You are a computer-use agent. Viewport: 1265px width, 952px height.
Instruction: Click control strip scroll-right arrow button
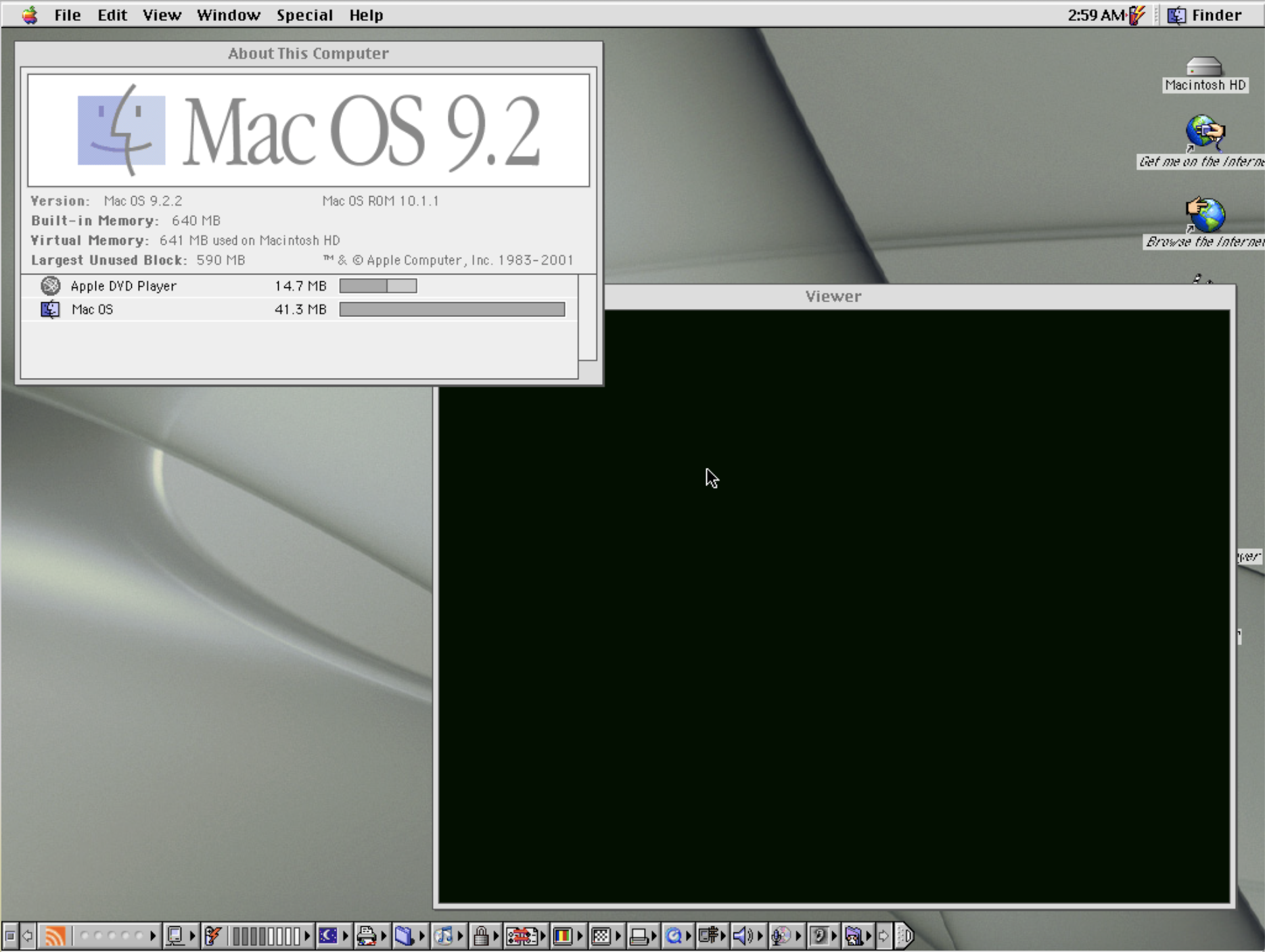(x=883, y=936)
